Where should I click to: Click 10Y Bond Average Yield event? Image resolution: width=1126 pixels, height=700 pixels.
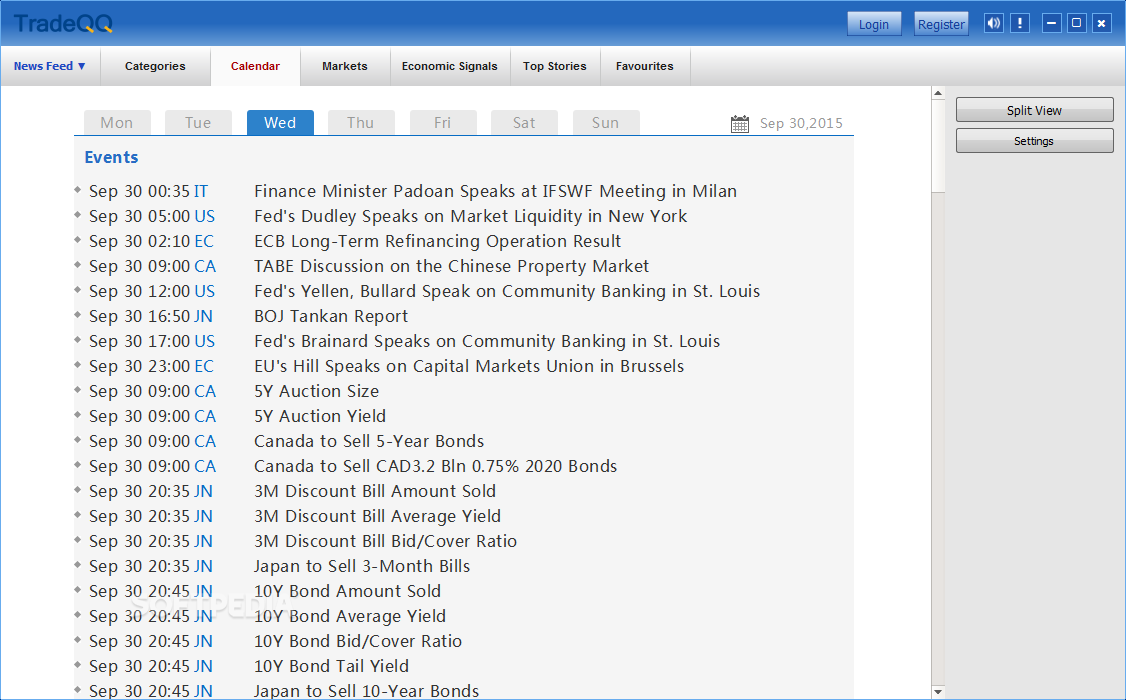[350, 617]
